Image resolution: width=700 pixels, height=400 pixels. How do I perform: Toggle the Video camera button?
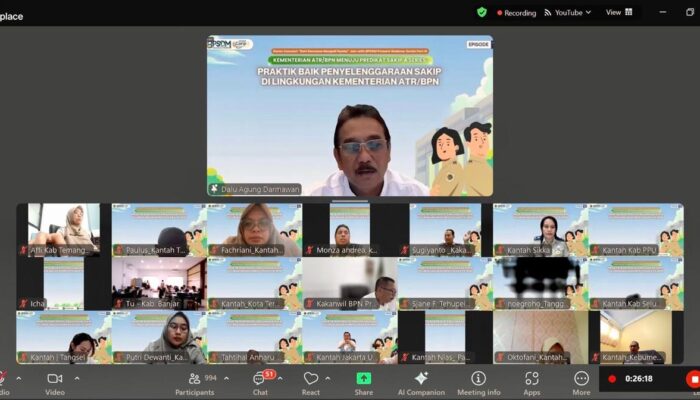point(55,384)
